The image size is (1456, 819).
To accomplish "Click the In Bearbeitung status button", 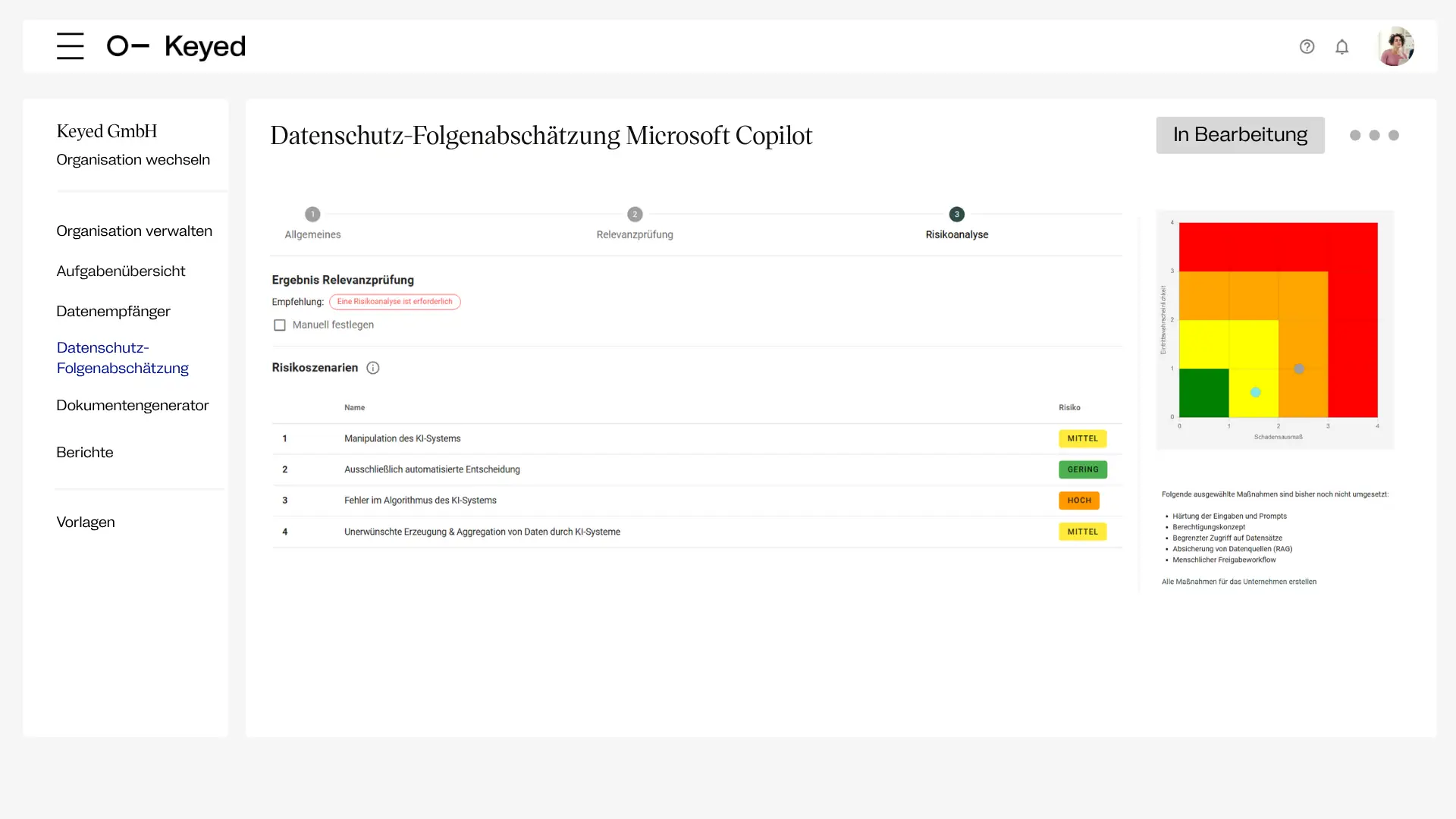I will coord(1241,135).
